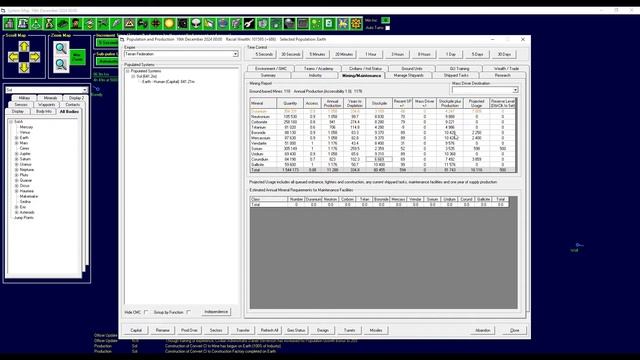Expand the Jupiter node in bodies tree
The width and height of the screenshot is (640, 360).
coord(16,154)
